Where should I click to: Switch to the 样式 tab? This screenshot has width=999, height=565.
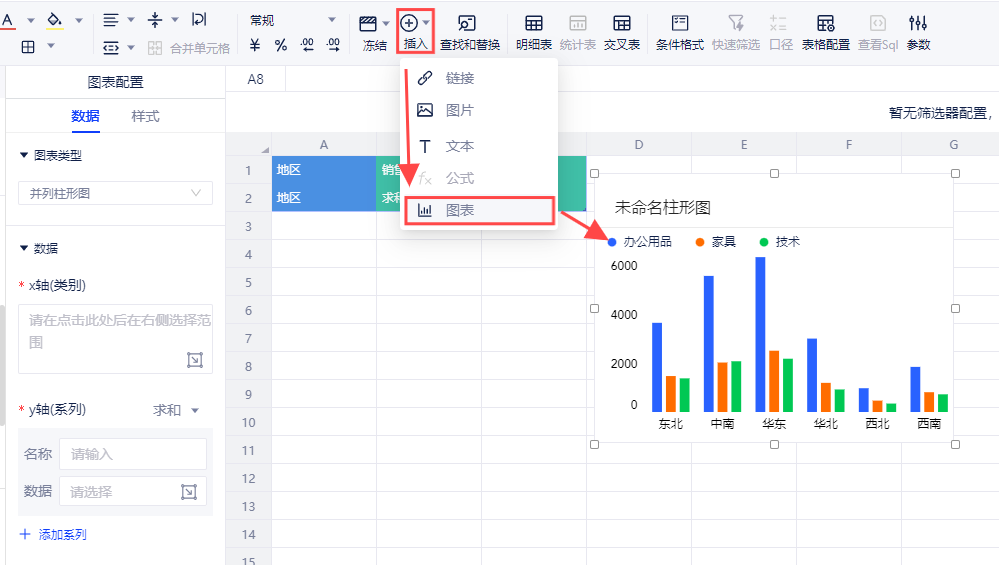pyautogui.click(x=145, y=116)
